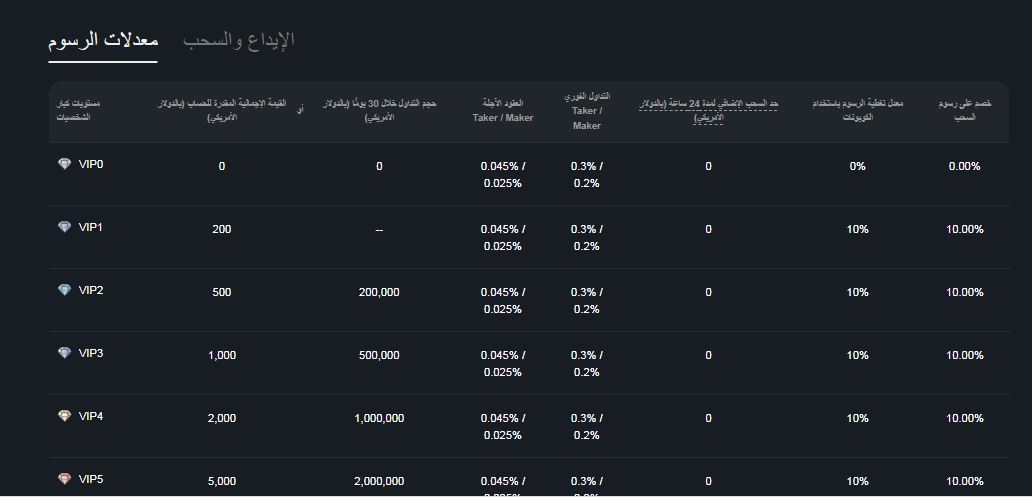
Task: Click the VIP0 diamond icon
Action: coord(64,164)
